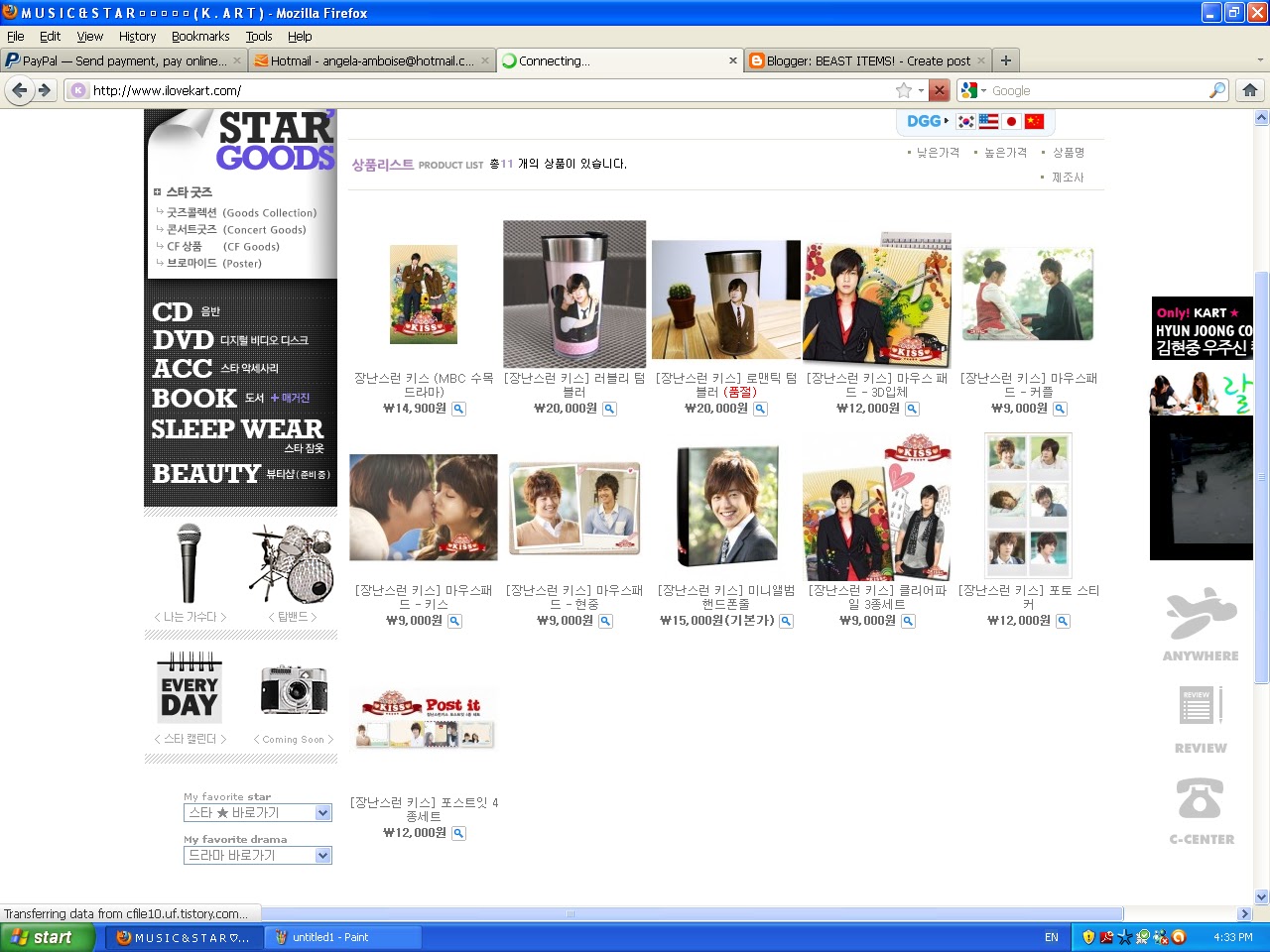The image size is (1270, 952).
Task: Select the Korean flag language icon
Action: click(965, 121)
